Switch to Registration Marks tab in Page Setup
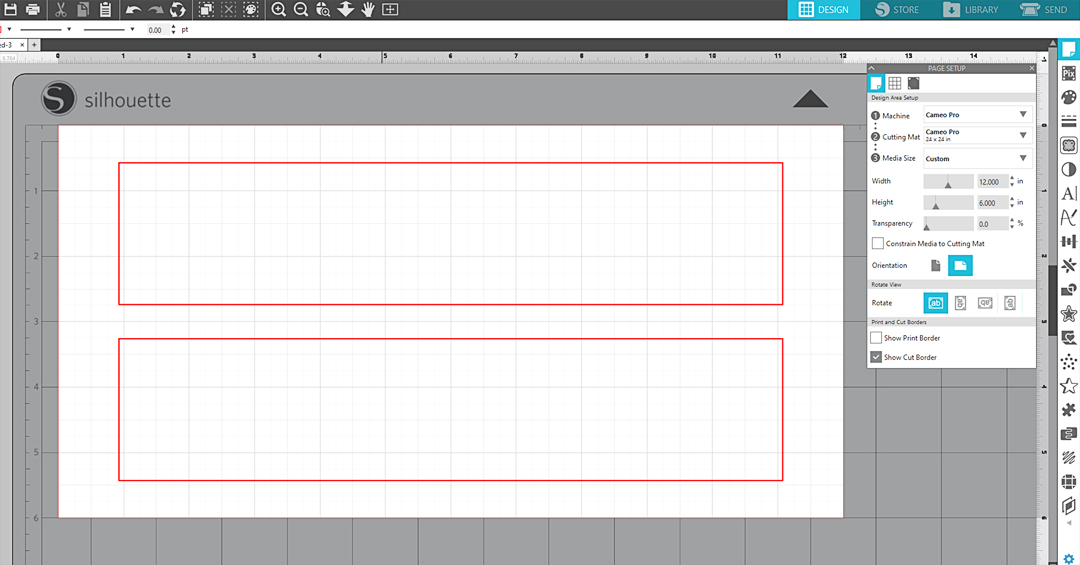 tap(913, 83)
